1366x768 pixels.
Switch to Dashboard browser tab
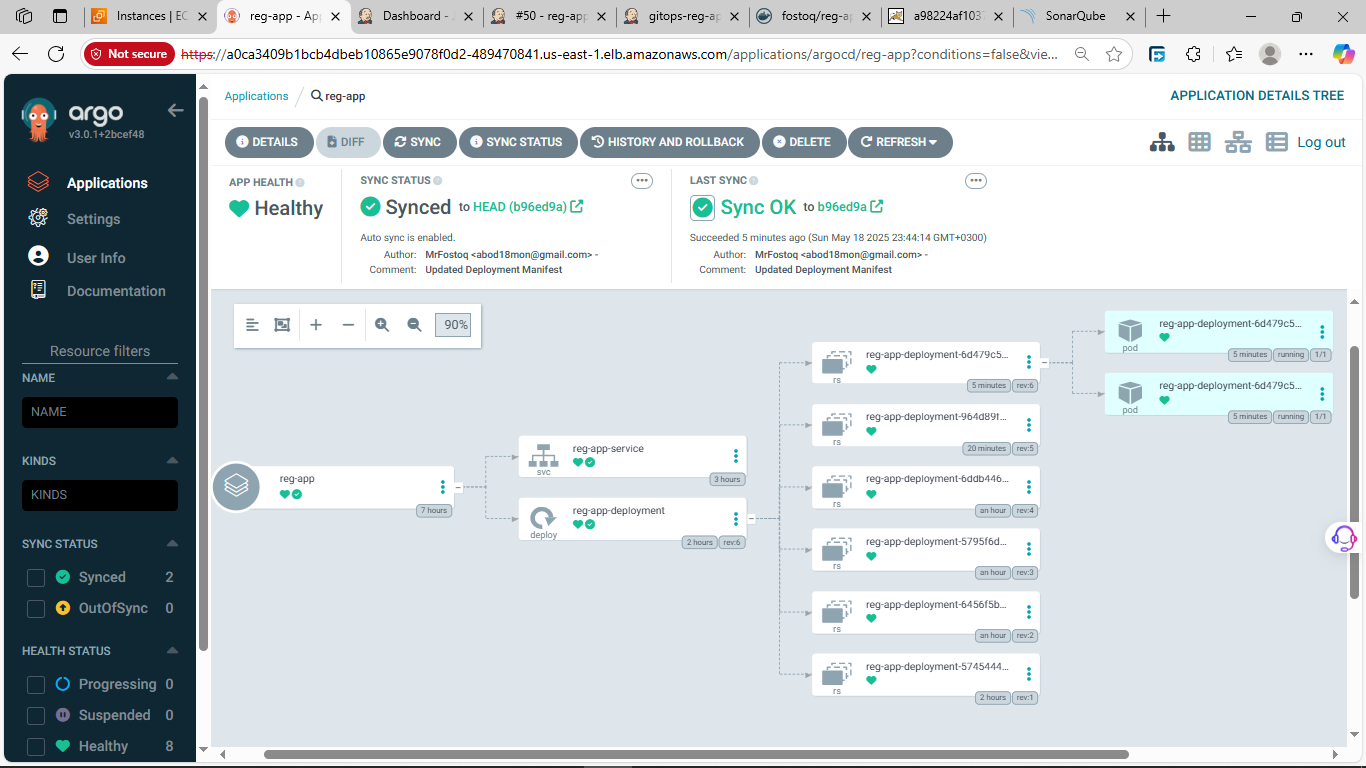pyautogui.click(x=413, y=16)
